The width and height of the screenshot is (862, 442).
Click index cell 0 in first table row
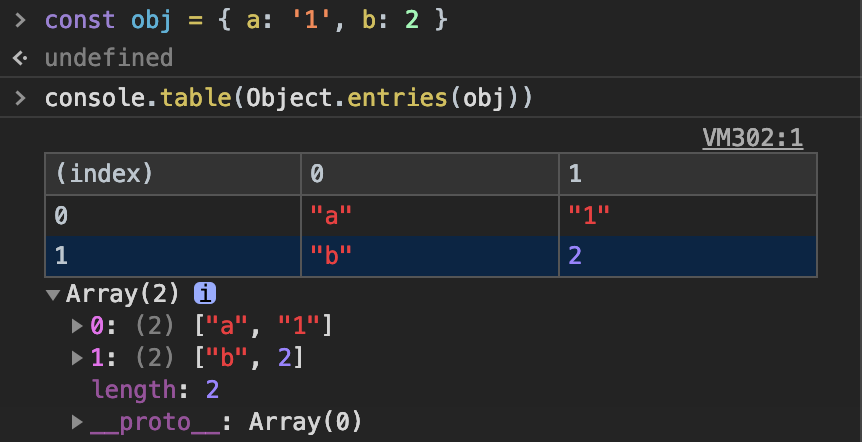point(173,216)
